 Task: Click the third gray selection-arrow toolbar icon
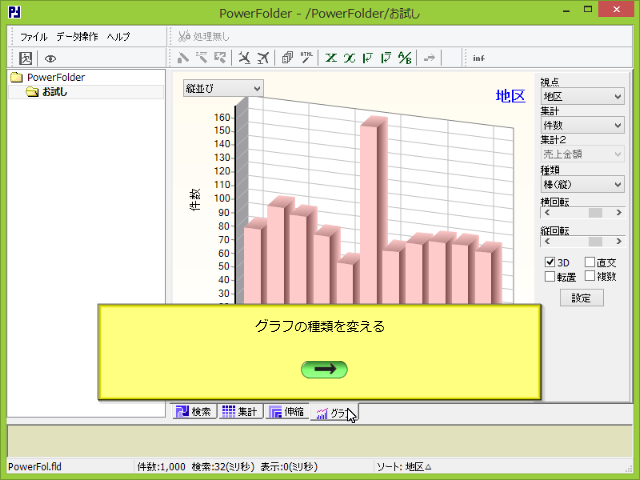[x=220, y=58]
